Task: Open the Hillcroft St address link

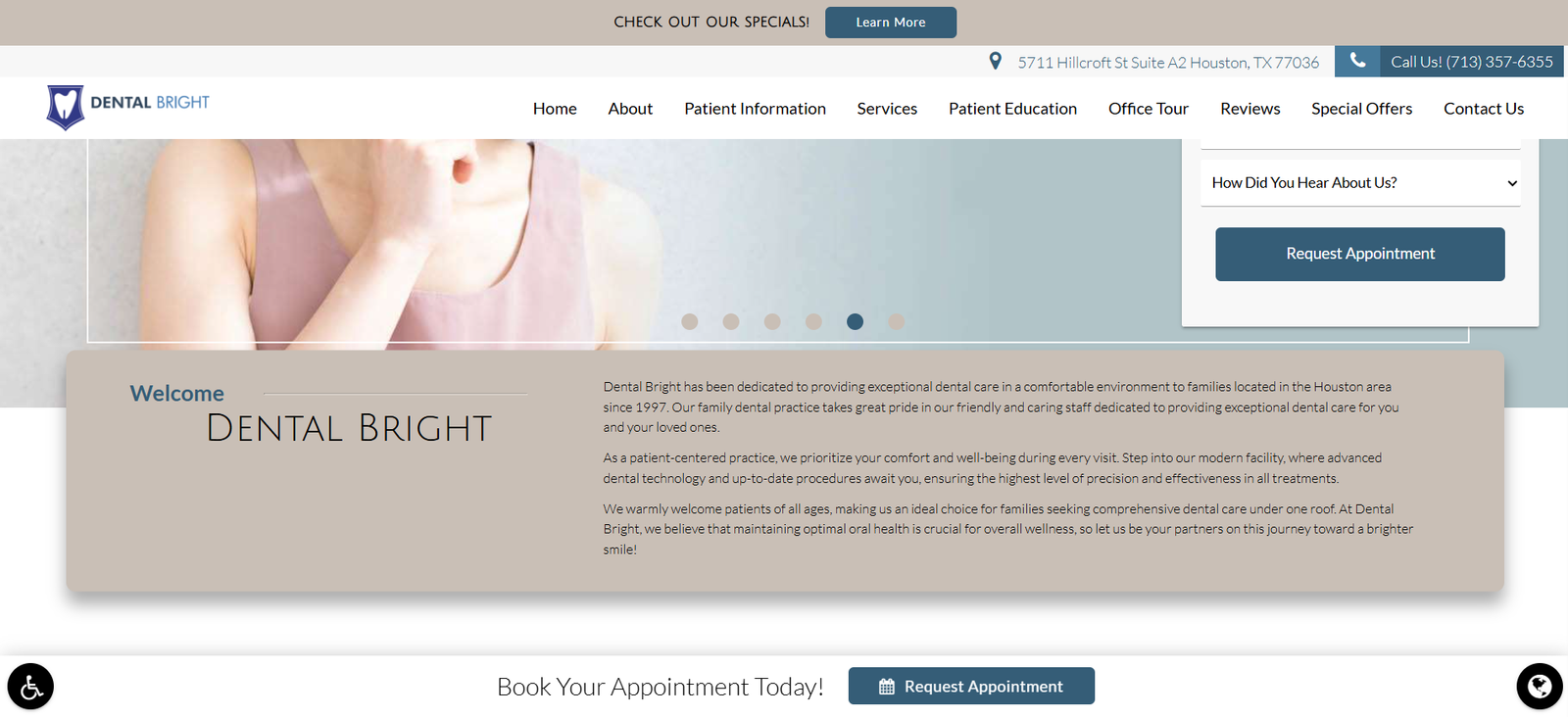Action: tap(1168, 63)
